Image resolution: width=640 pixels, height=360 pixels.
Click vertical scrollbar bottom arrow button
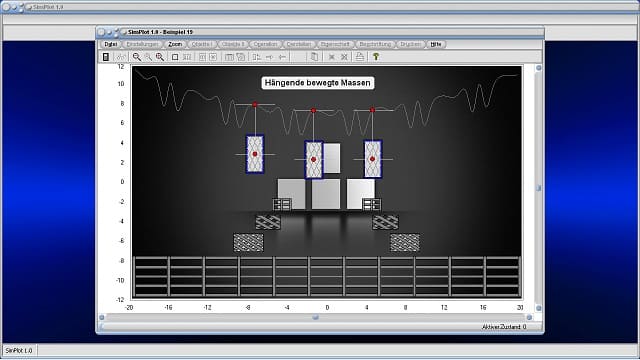(539, 308)
